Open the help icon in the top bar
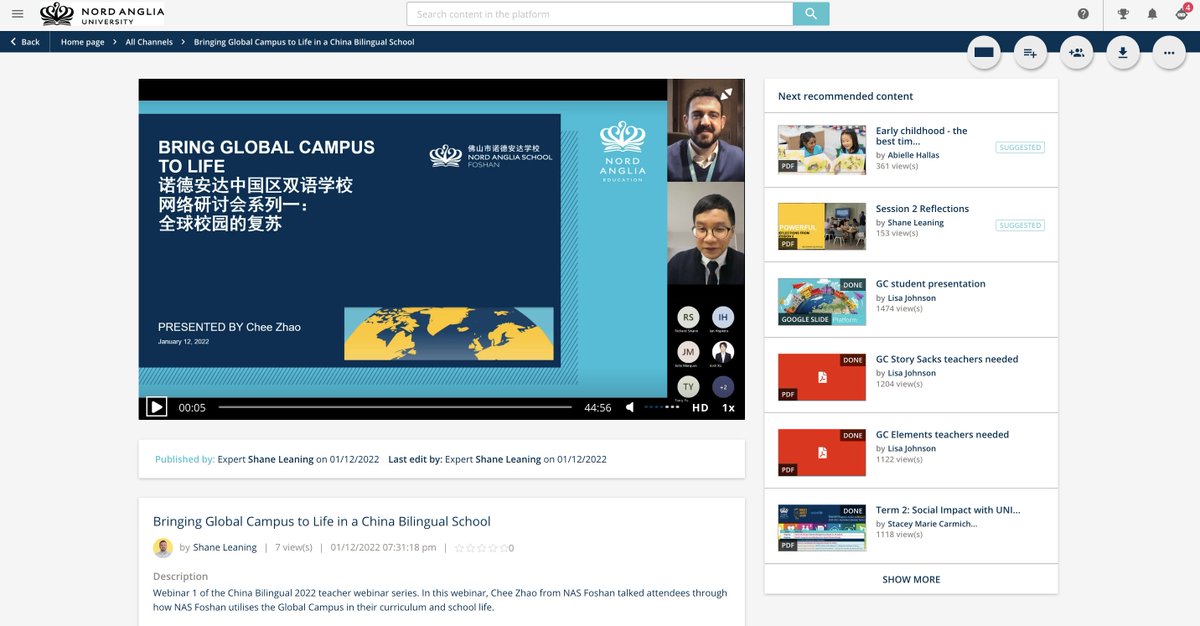 [1083, 13]
